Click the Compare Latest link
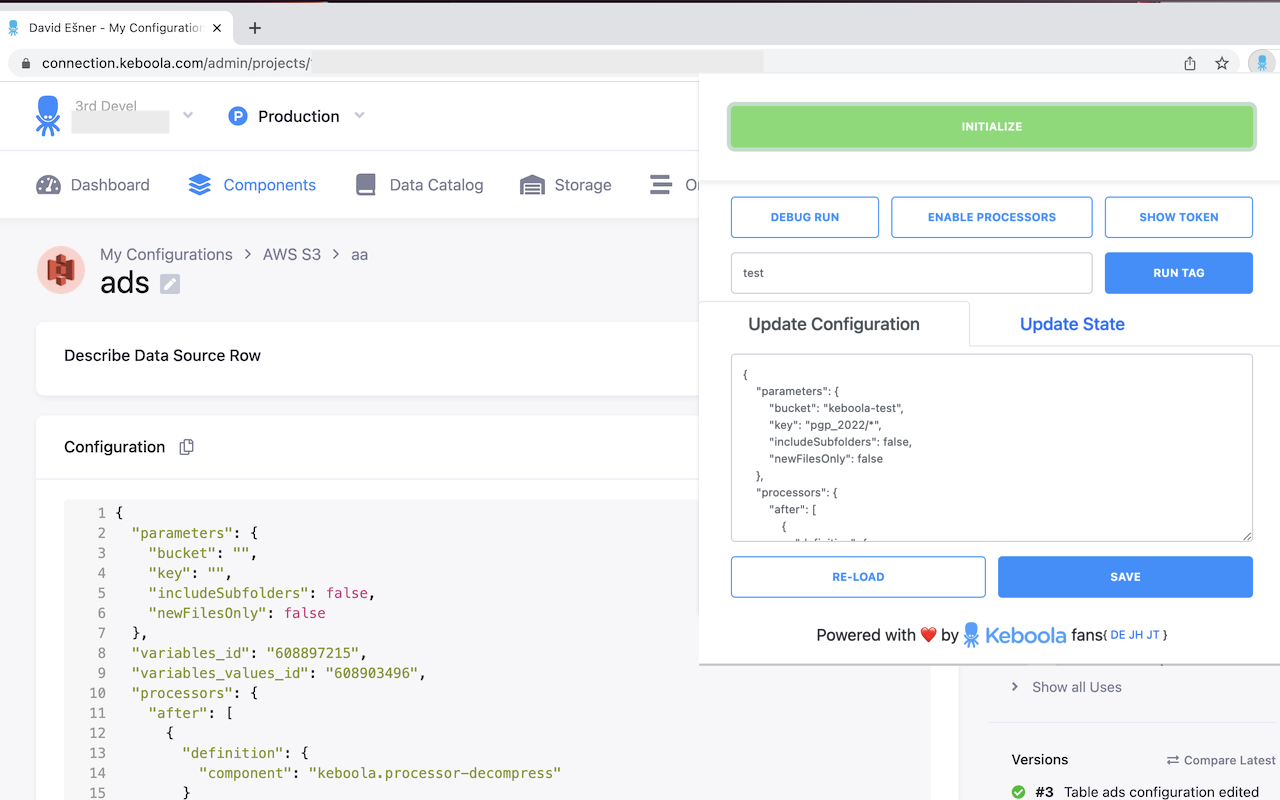This screenshot has height=800, width=1280. pyautogui.click(x=1221, y=760)
